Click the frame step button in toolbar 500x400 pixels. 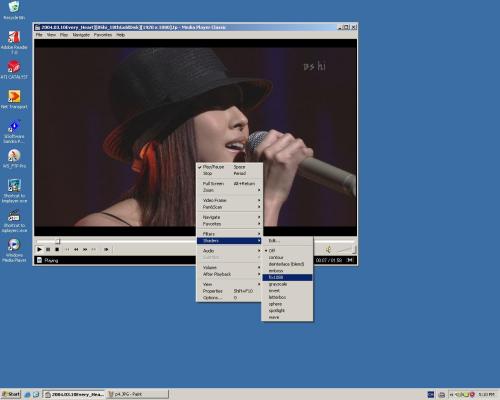[x=106, y=249]
